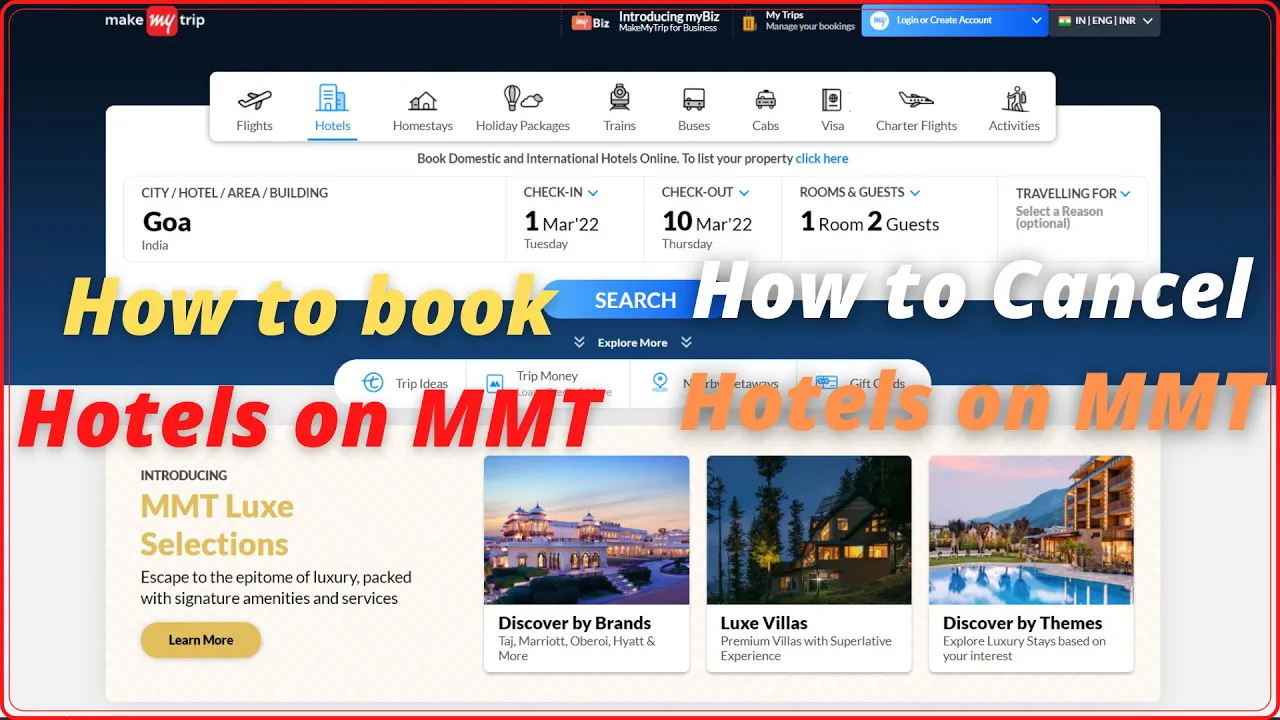Viewport: 1280px width, 720px height.
Task: Click the MakeMyTrip logo
Action: [155, 21]
